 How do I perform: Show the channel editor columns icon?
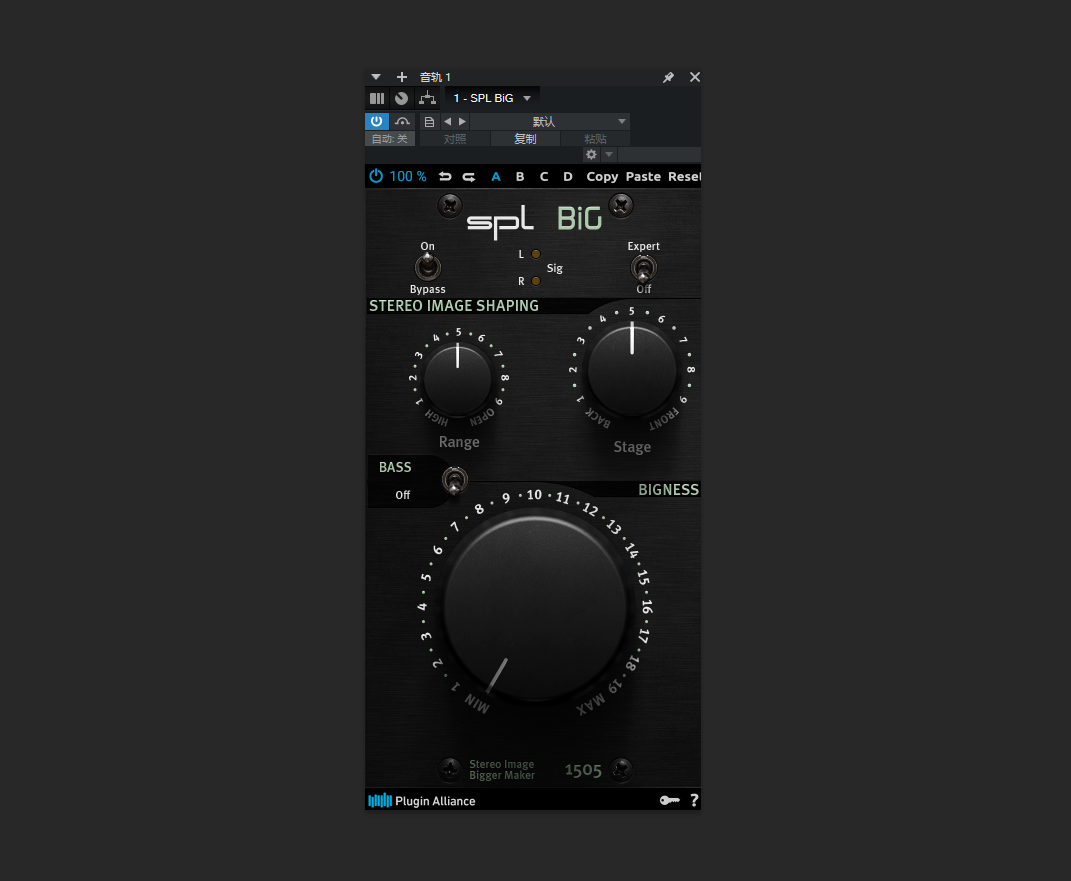377,98
